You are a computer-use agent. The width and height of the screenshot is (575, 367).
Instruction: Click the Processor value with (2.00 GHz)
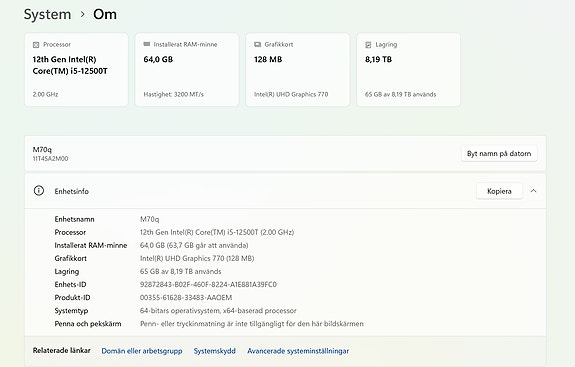point(217,232)
